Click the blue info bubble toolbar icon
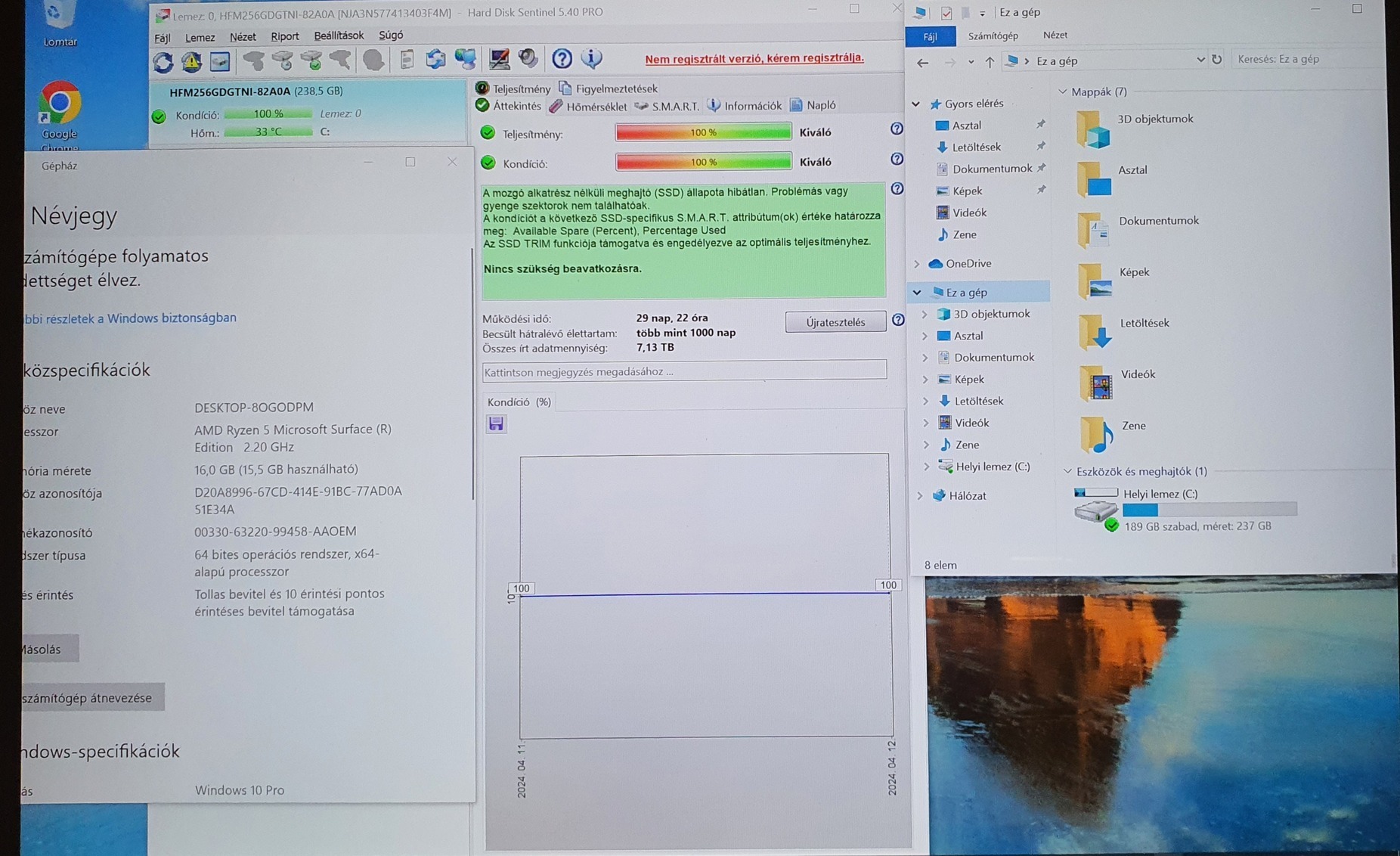The height and width of the screenshot is (856, 1400). [x=591, y=58]
